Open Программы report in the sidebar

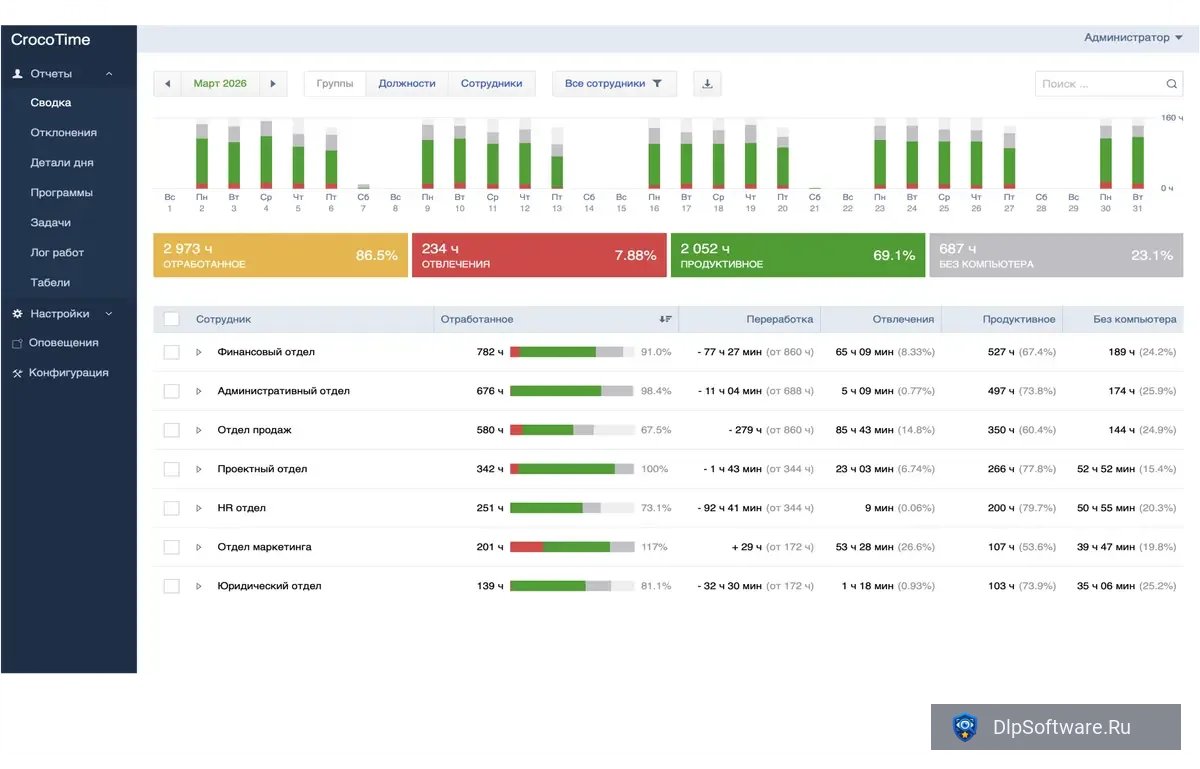(x=62, y=193)
